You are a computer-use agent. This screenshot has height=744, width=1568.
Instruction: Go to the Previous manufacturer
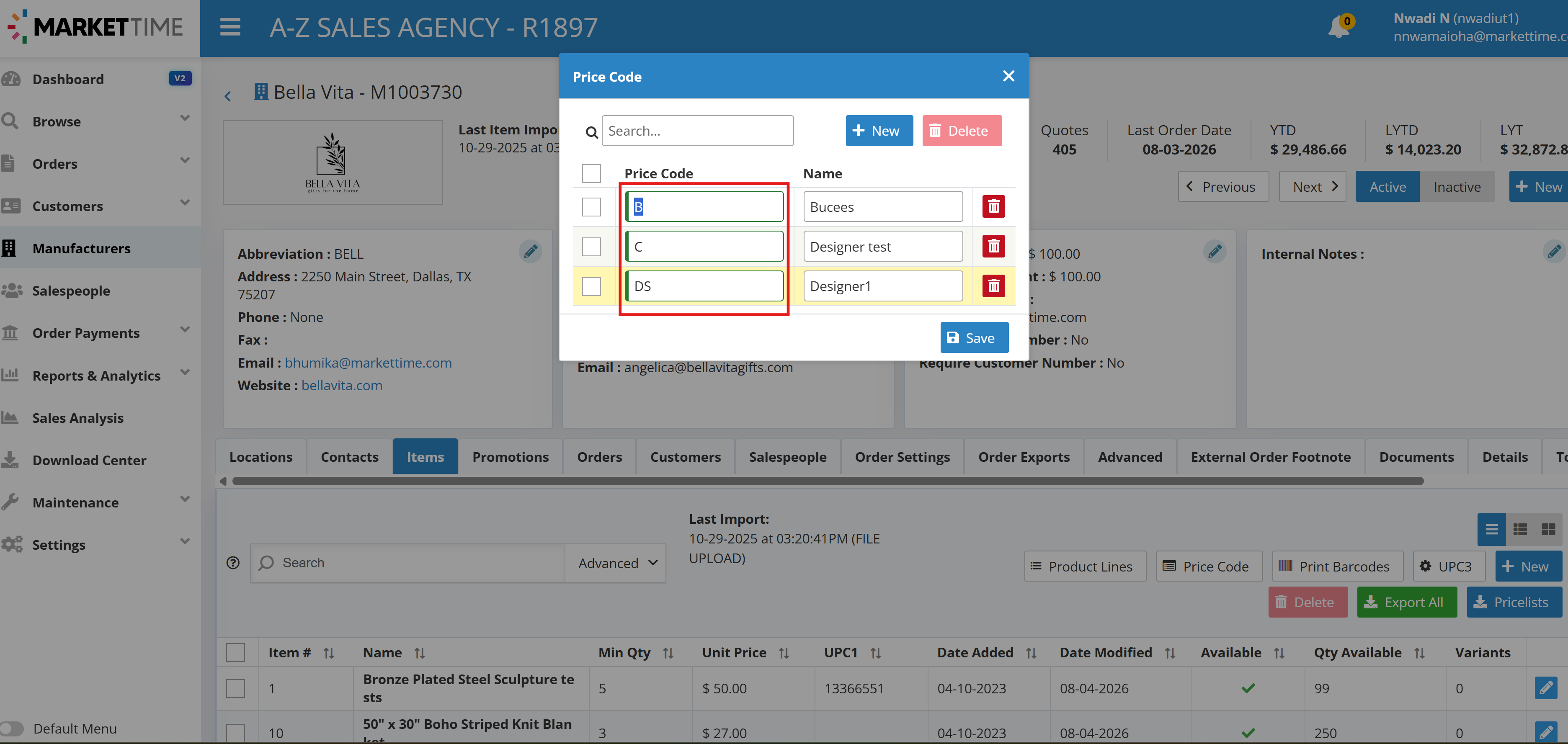pyautogui.click(x=1223, y=187)
